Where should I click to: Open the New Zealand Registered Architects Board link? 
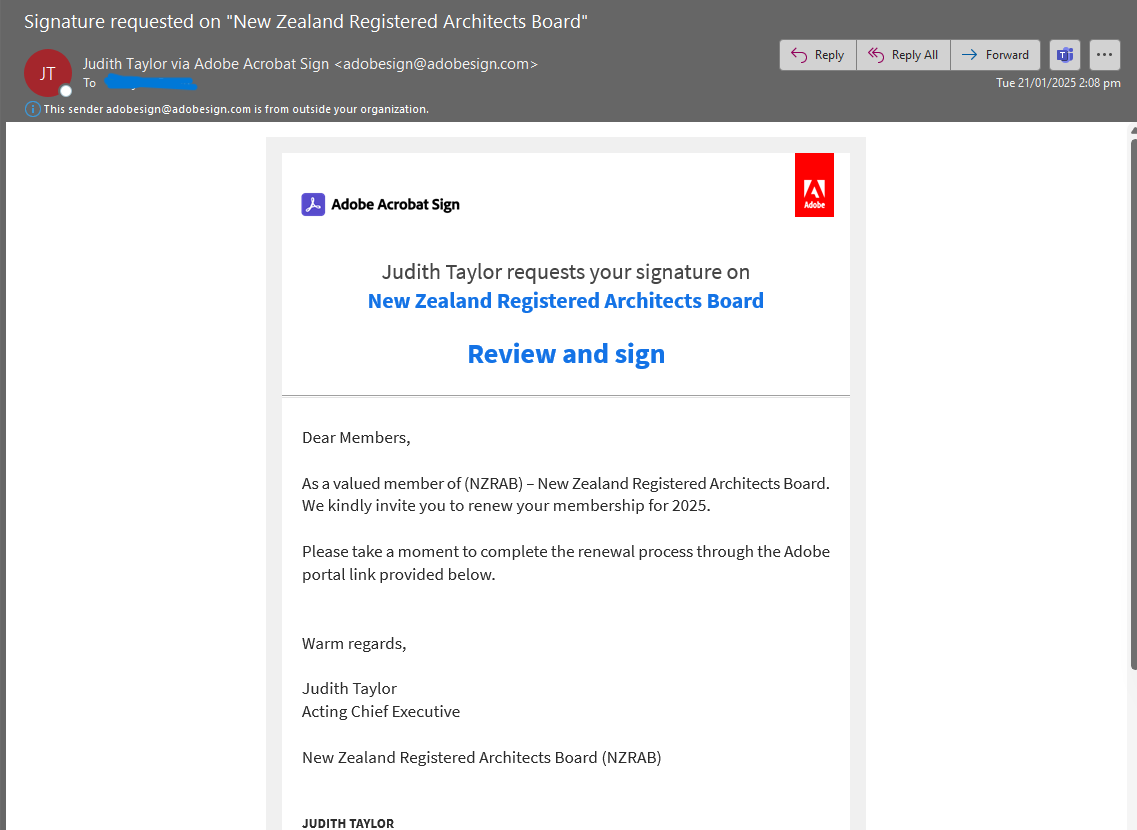pyautogui.click(x=565, y=301)
